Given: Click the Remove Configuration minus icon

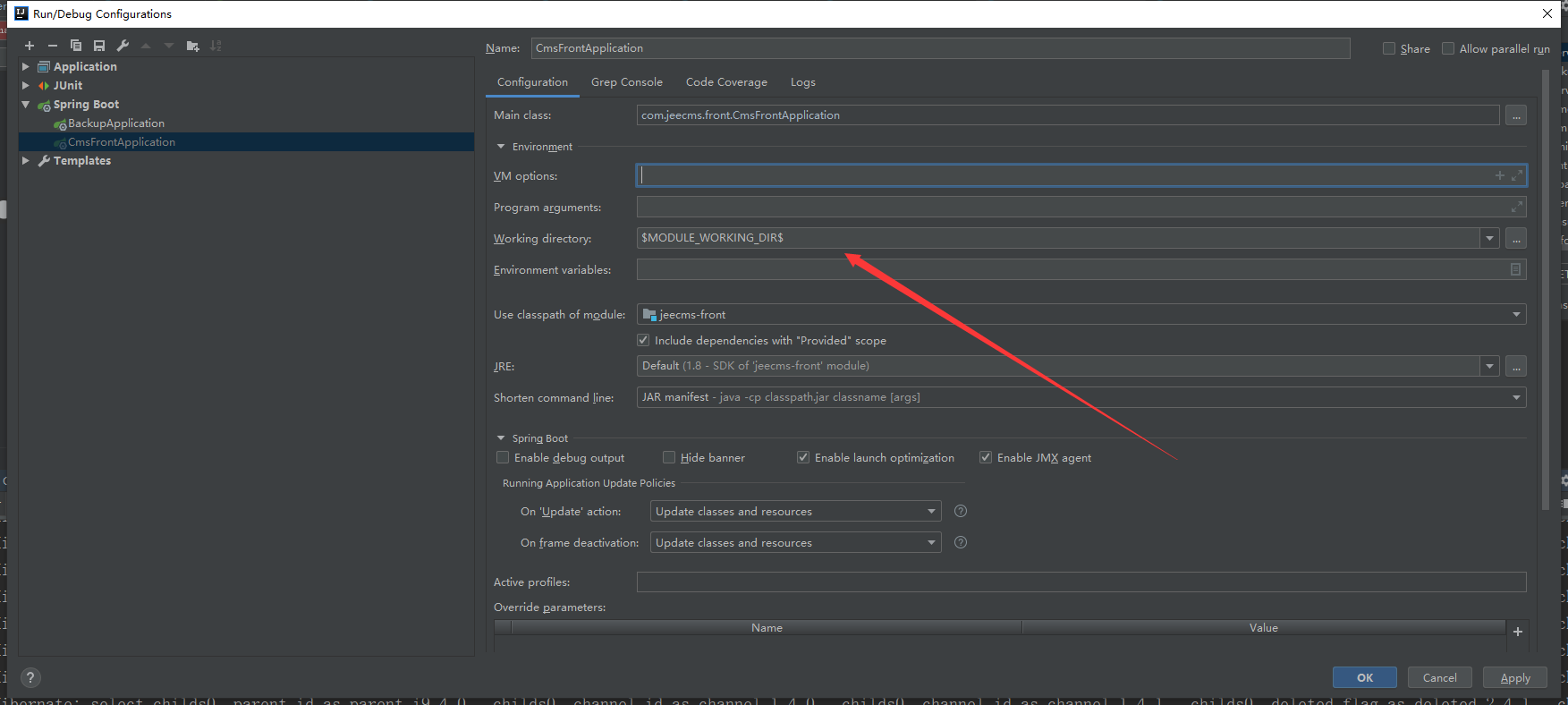Looking at the screenshot, I should (x=53, y=46).
